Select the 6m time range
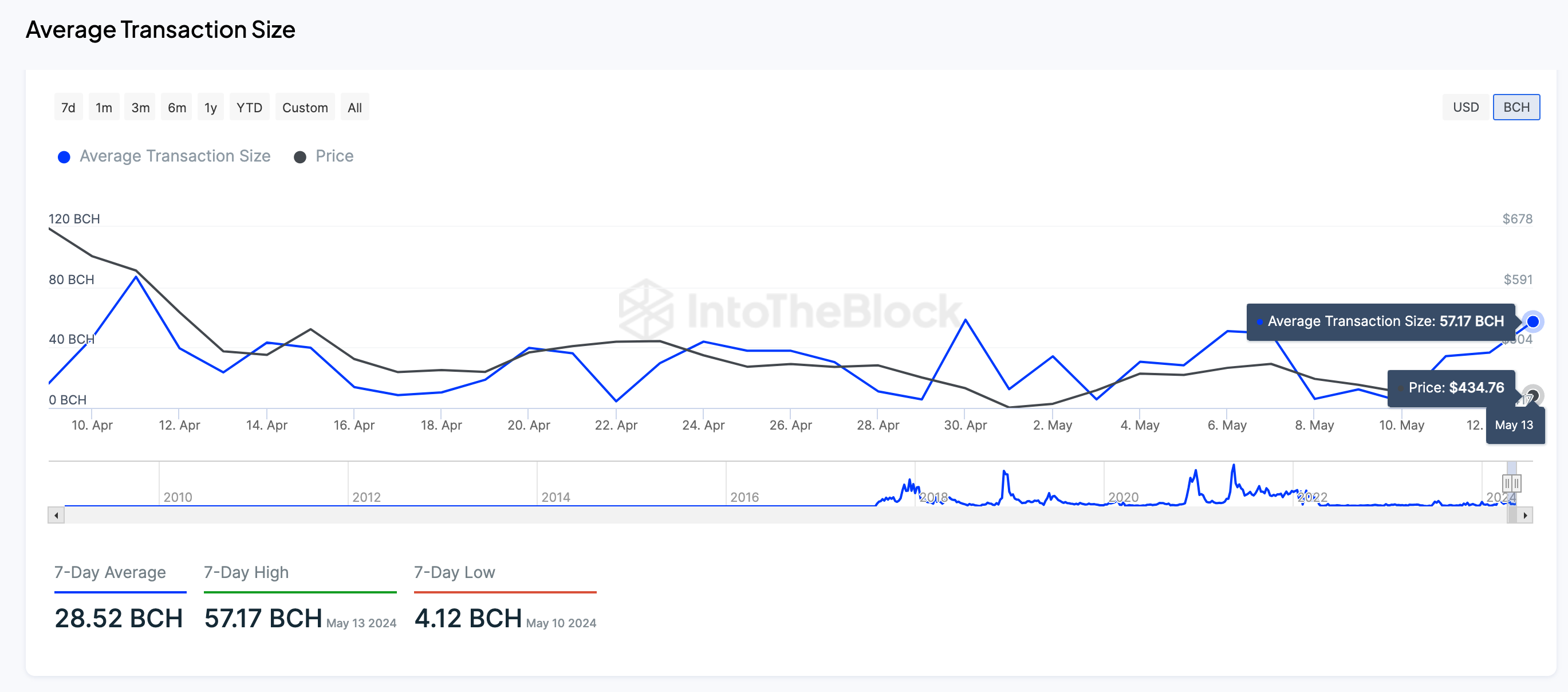This screenshot has width=1568, height=692. point(176,107)
